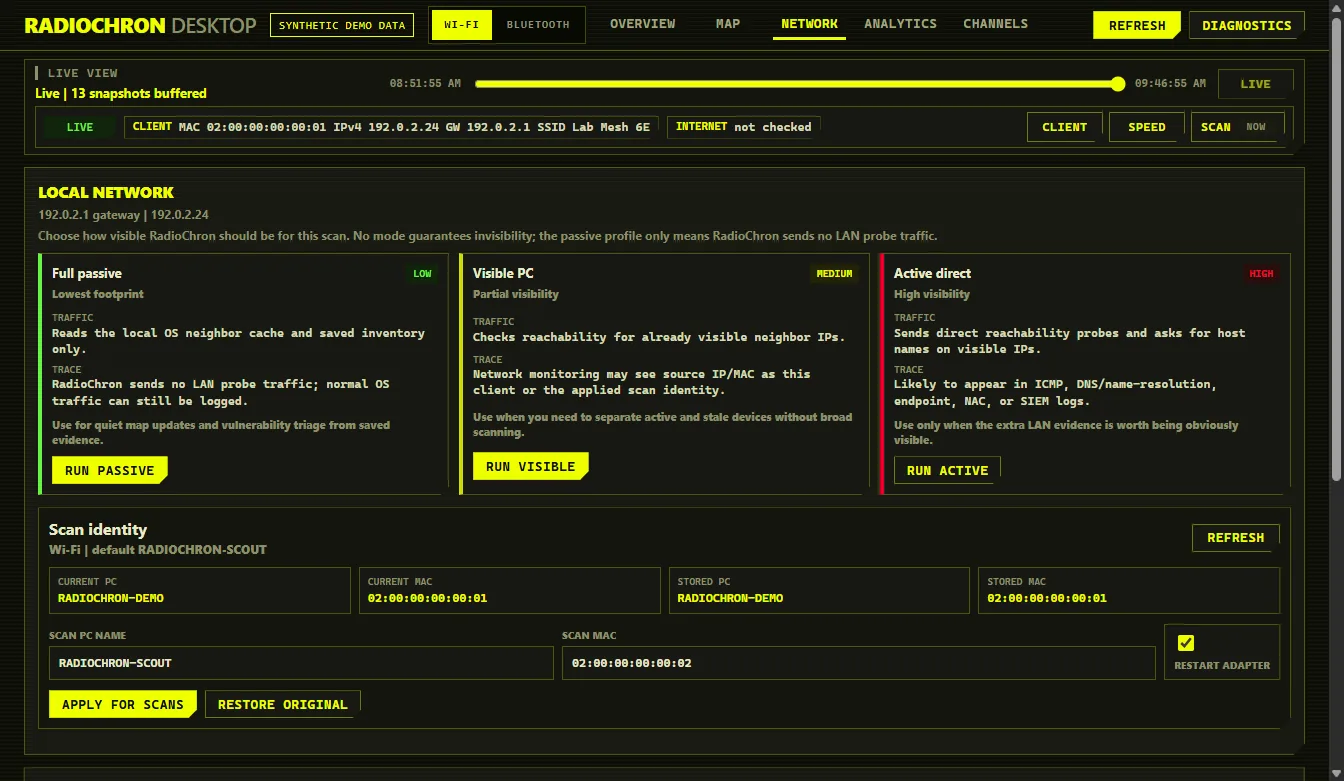Start the Run Active scan

(x=947, y=470)
